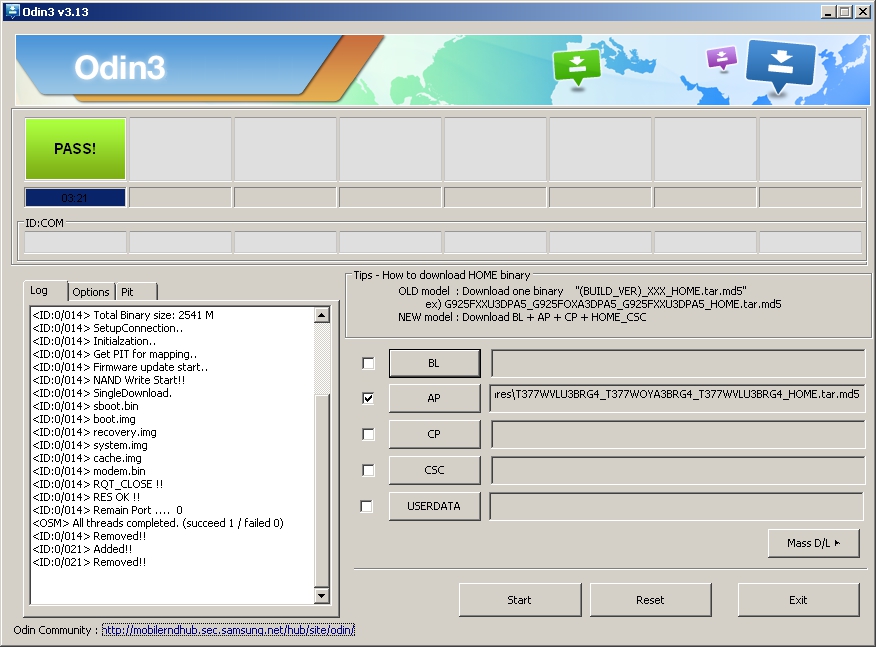Click the Reset button

tap(650, 600)
